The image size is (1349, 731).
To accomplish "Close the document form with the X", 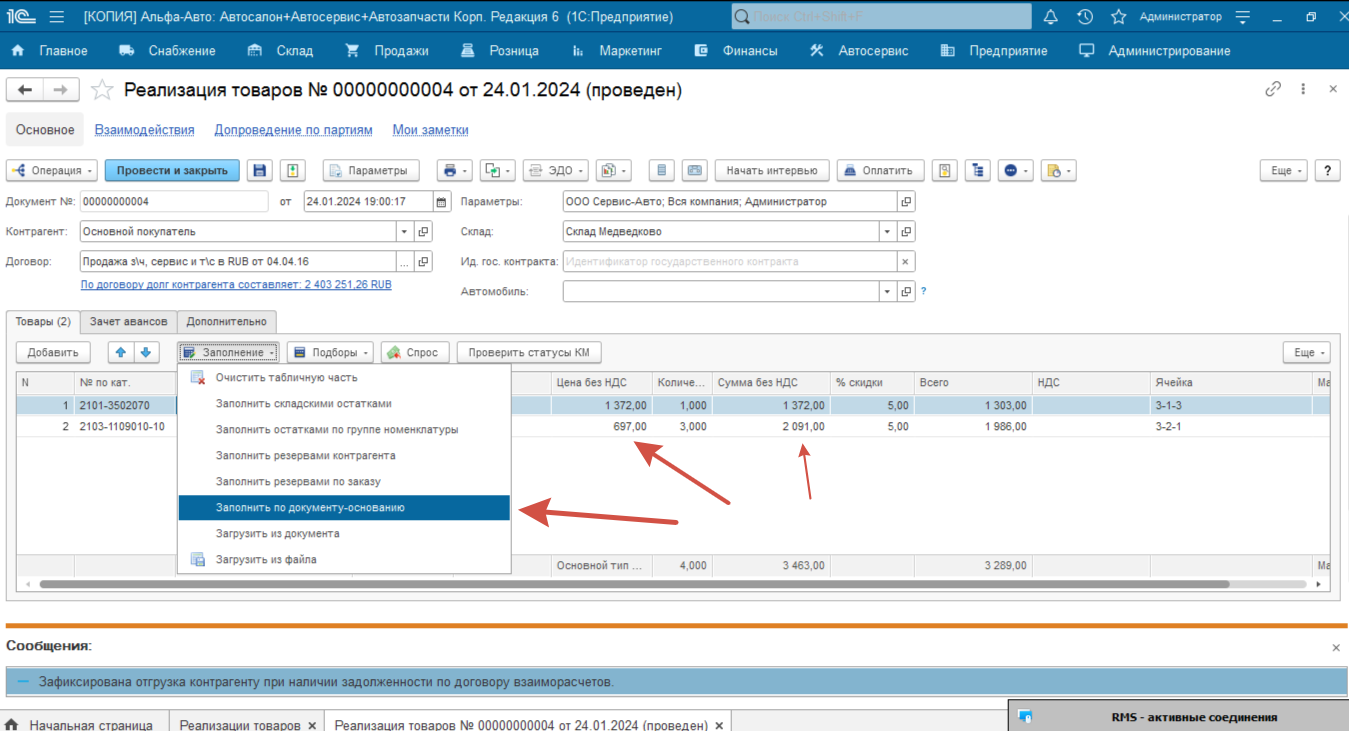I will point(1333,89).
